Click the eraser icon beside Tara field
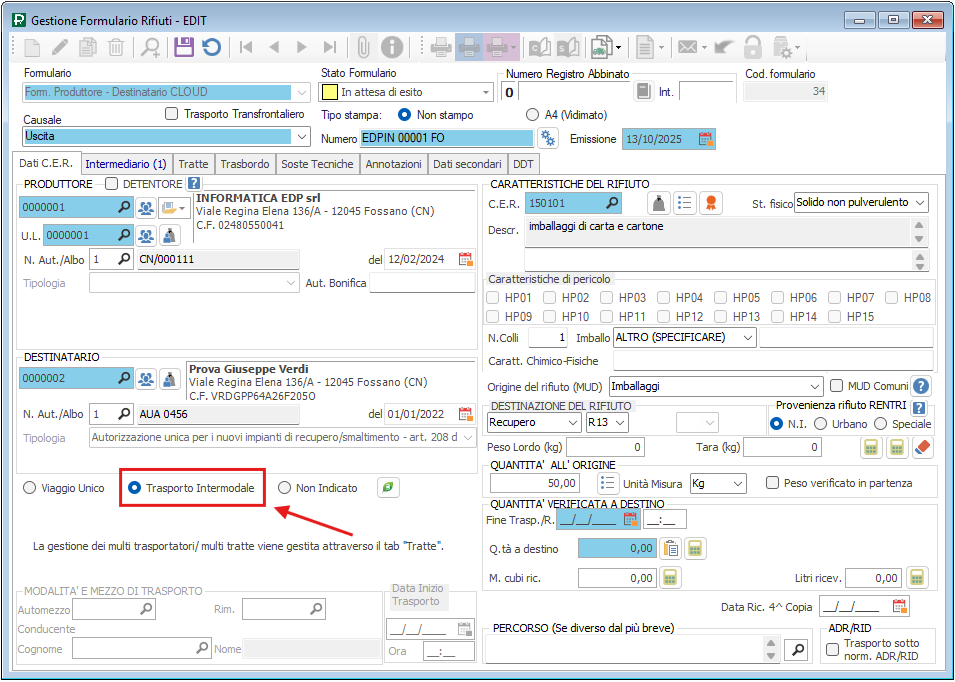Screen dimensions: 955x682 tap(922, 448)
